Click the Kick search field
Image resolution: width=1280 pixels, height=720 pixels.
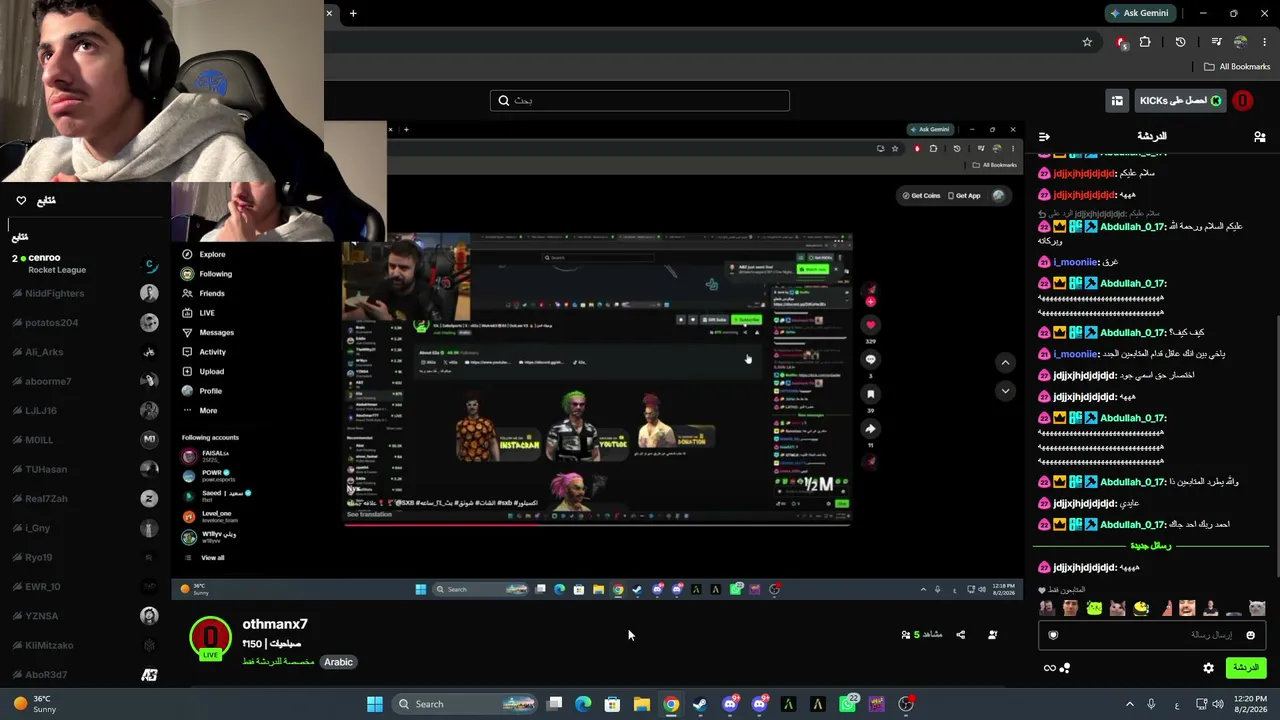click(640, 101)
